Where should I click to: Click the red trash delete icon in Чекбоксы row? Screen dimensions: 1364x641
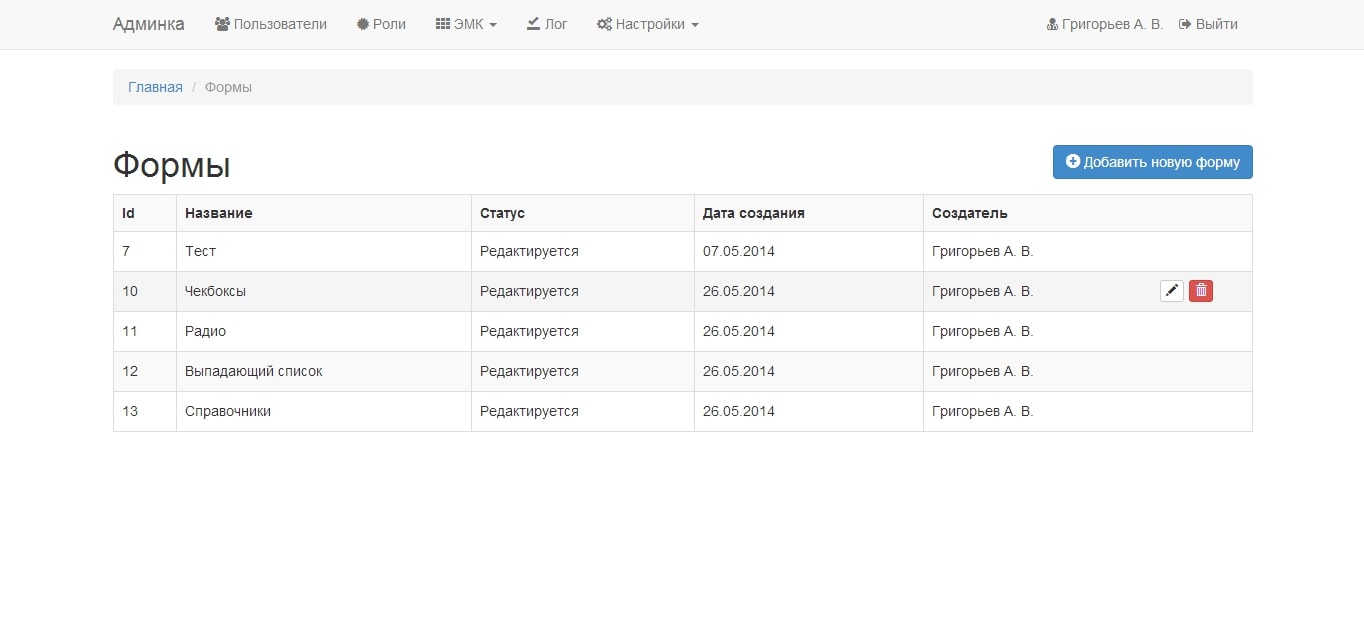[x=1201, y=291]
